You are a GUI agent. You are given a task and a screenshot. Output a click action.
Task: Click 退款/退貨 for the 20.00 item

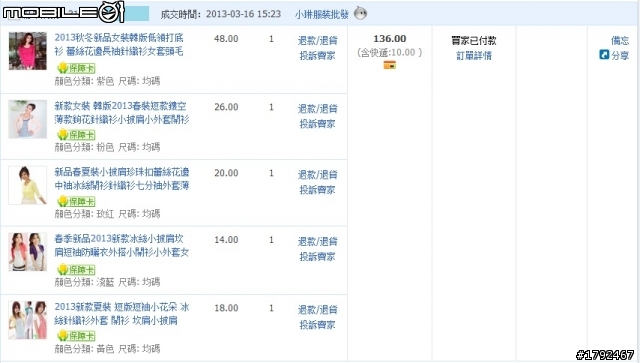[x=318, y=175]
